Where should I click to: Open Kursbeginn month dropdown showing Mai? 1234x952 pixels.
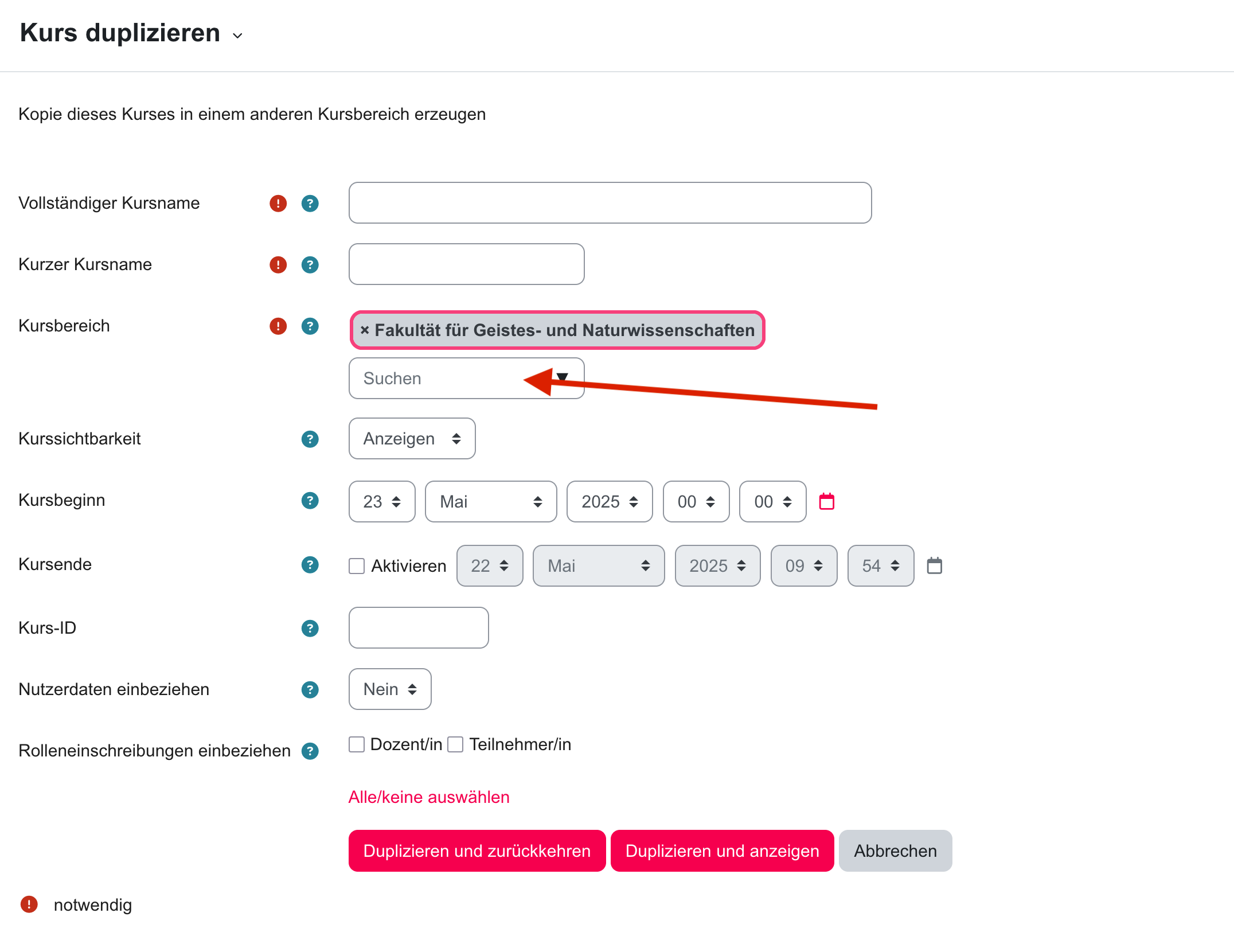pyautogui.click(x=491, y=502)
